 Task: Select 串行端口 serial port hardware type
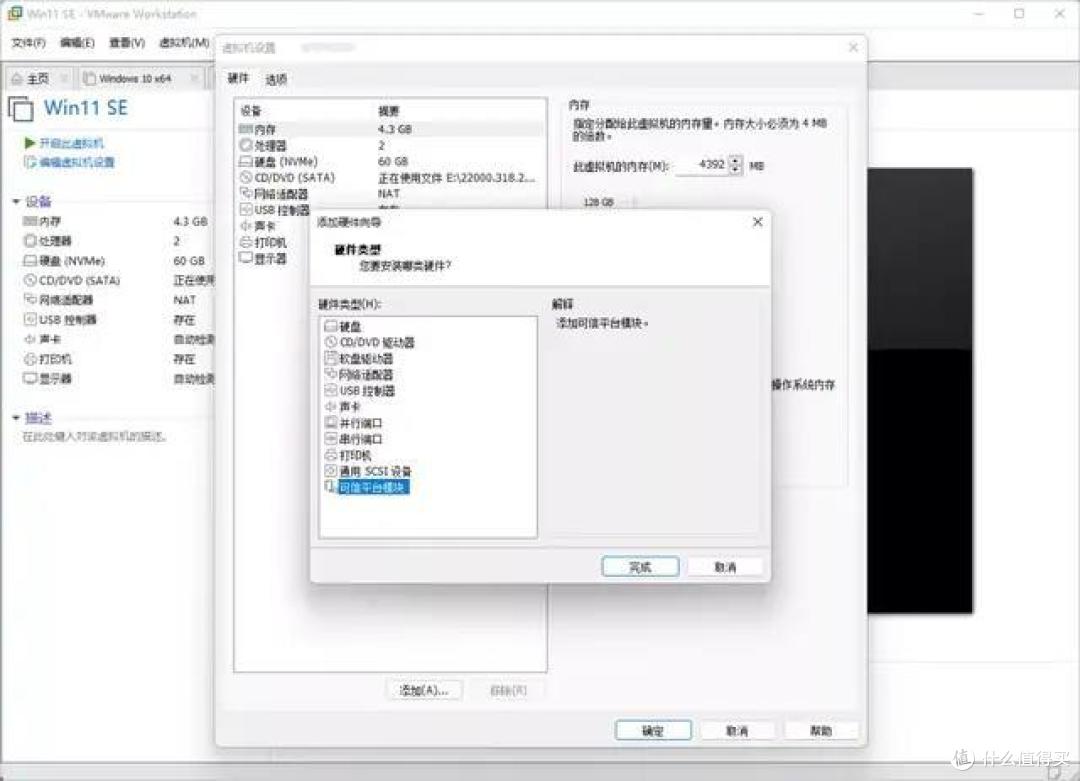pyautogui.click(x=353, y=439)
